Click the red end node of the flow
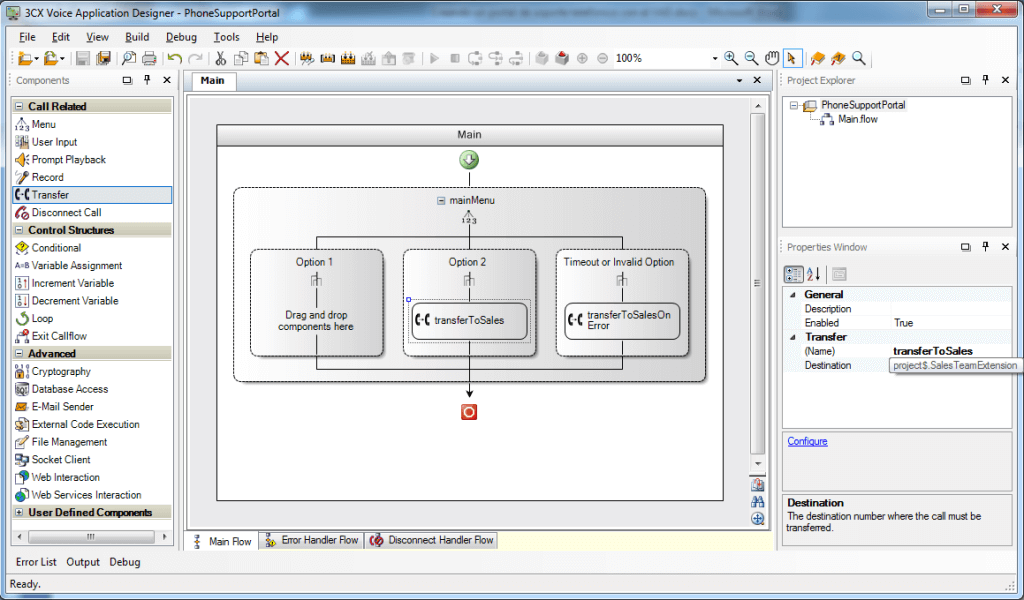Screen dimensions: 1024x600 pos(469,412)
